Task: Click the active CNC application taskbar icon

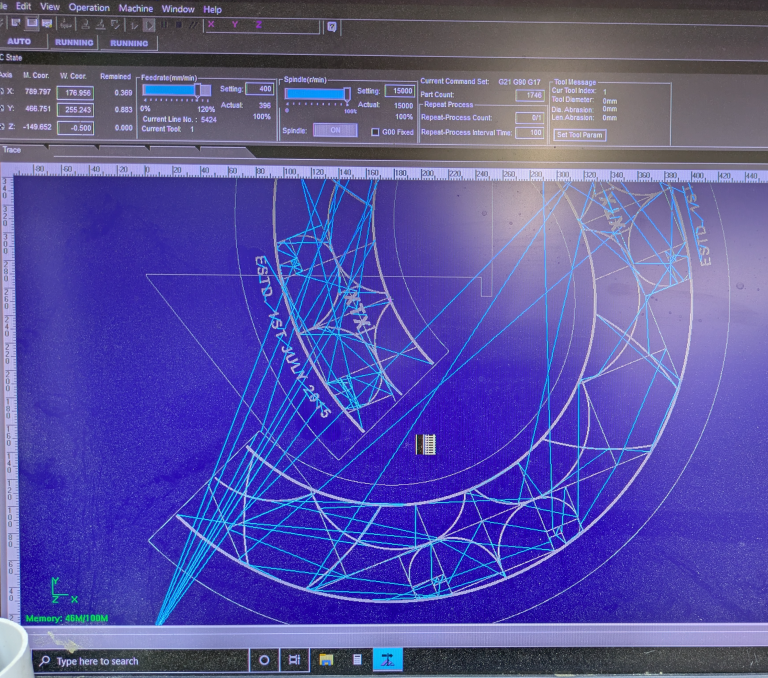Action: tap(387, 660)
